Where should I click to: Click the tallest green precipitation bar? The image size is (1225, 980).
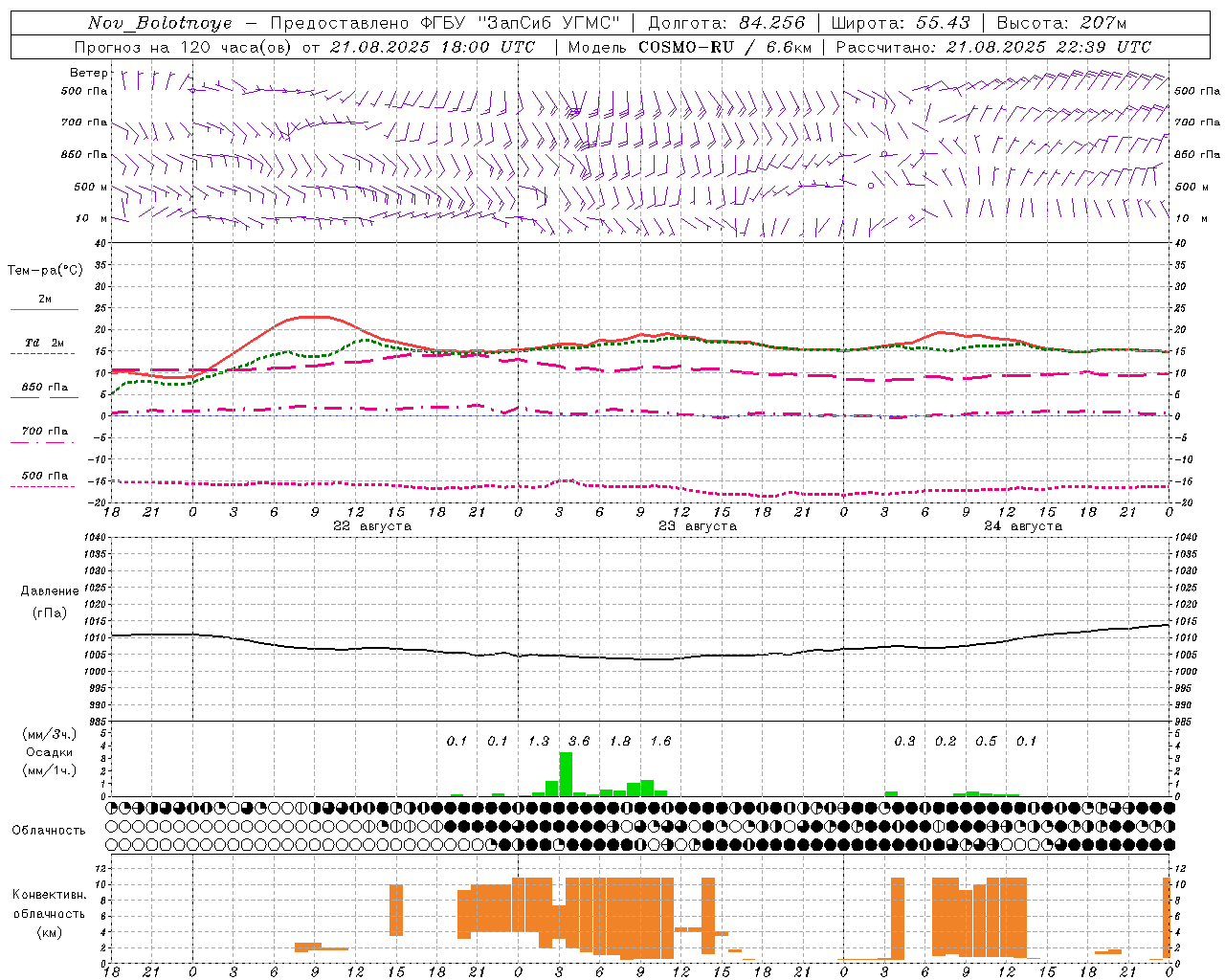(566, 774)
